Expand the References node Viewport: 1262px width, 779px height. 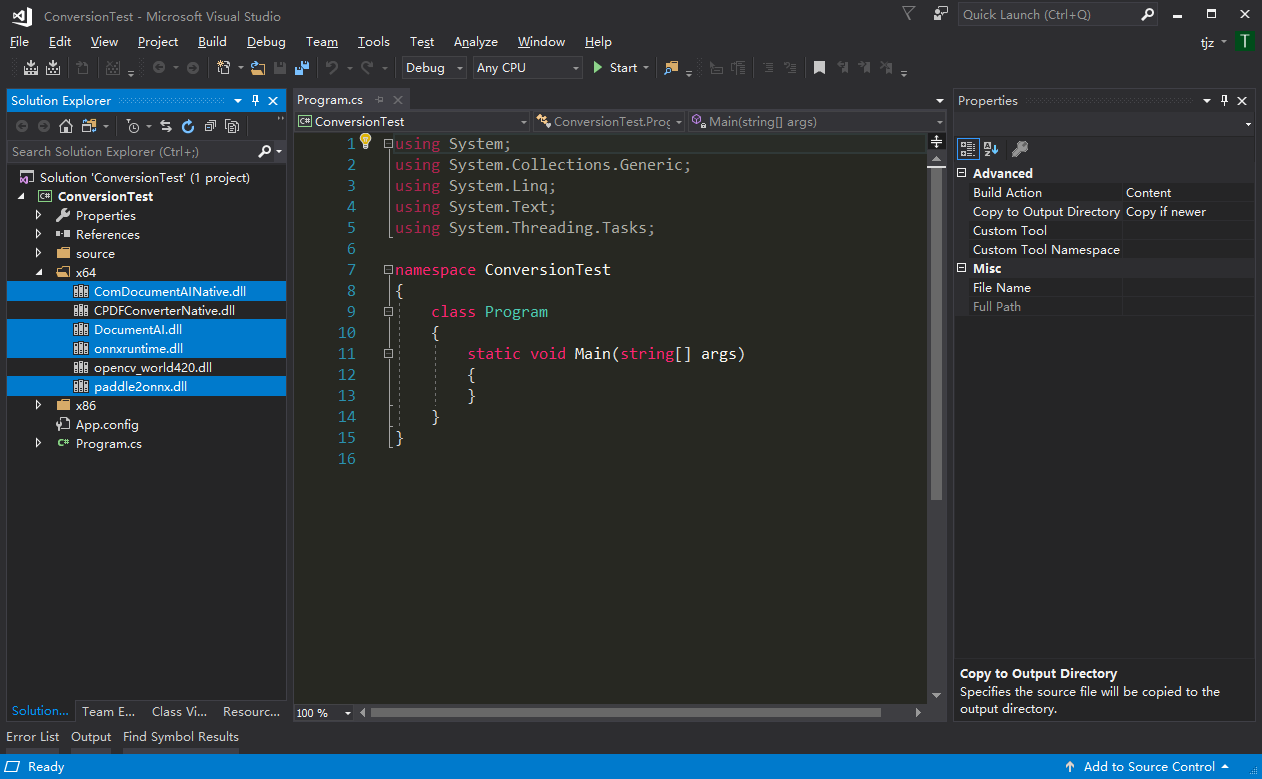click(x=39, y=235)
